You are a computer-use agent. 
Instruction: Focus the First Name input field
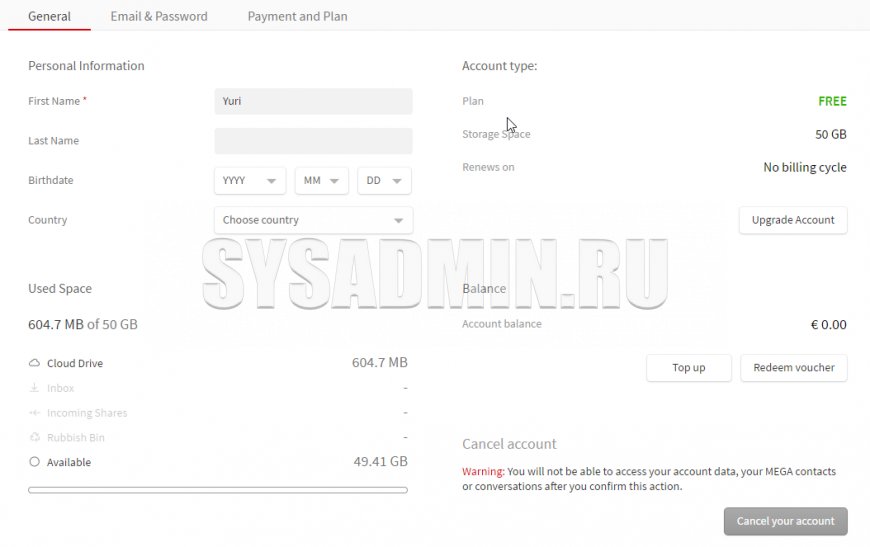tap(313, 101)
